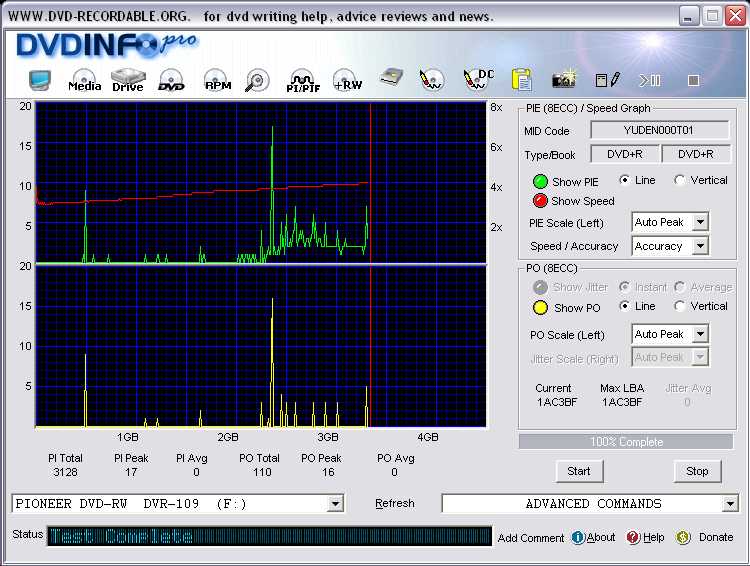The width and height of the screenshot is (750, 566).
Task: Select the Average jitter option
Action: [679, 287]
